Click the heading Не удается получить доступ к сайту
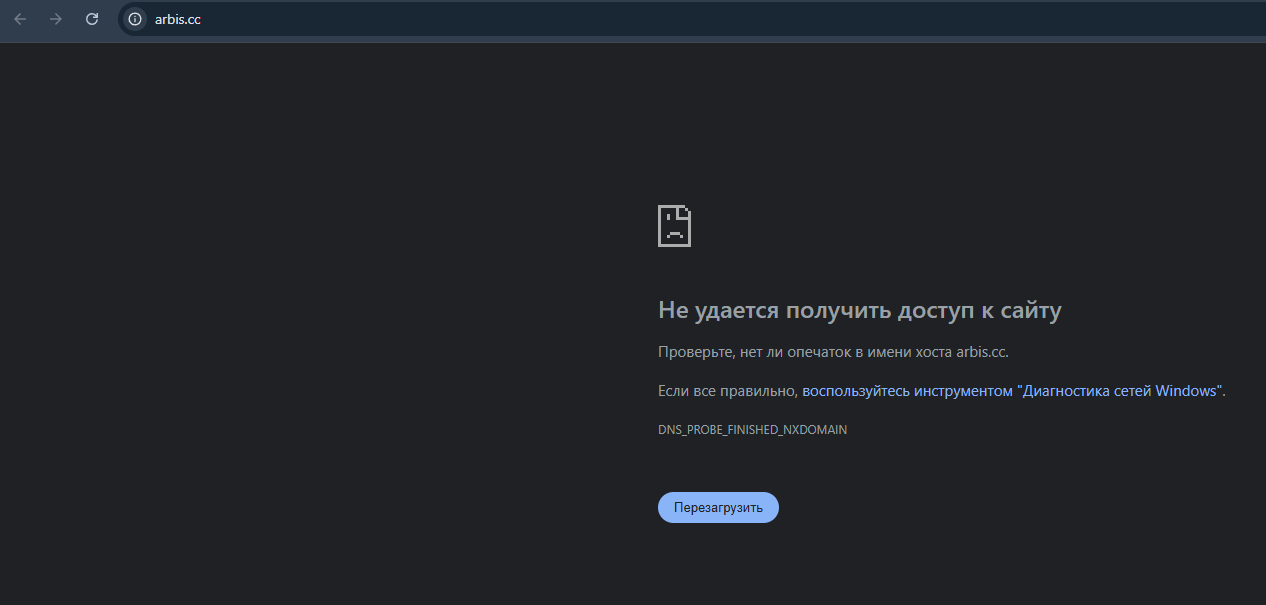This screenshot has width=1266, height=605. 859,311
